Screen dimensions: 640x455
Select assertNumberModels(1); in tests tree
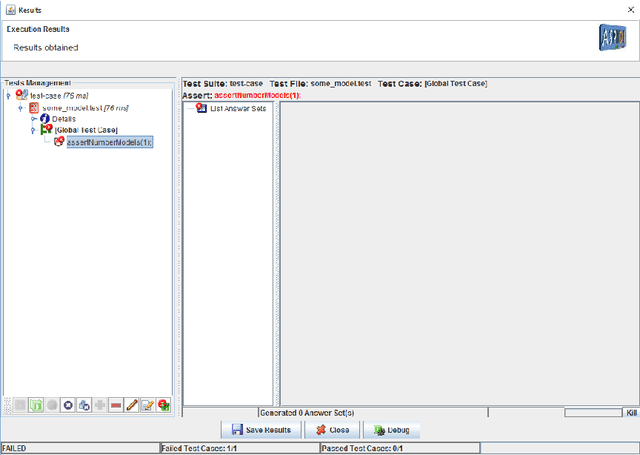(110, 142)
